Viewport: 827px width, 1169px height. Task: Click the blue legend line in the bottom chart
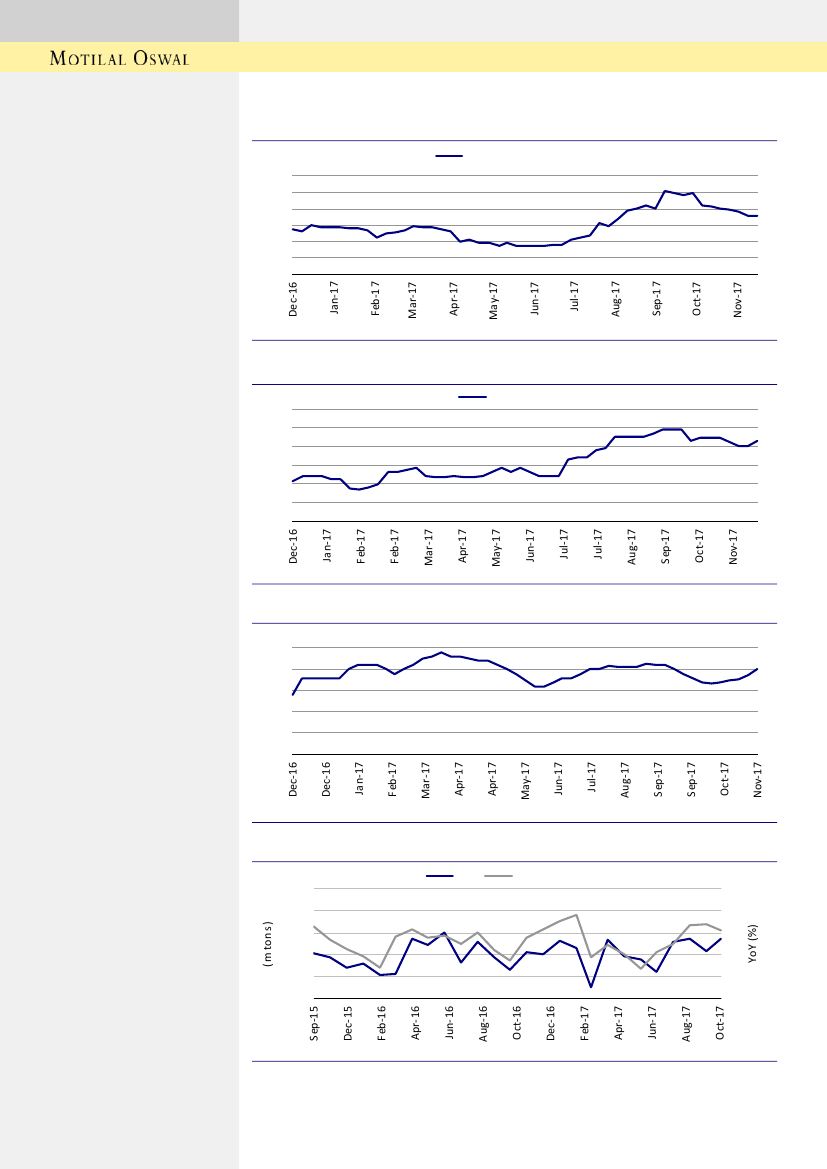[440, 877]
